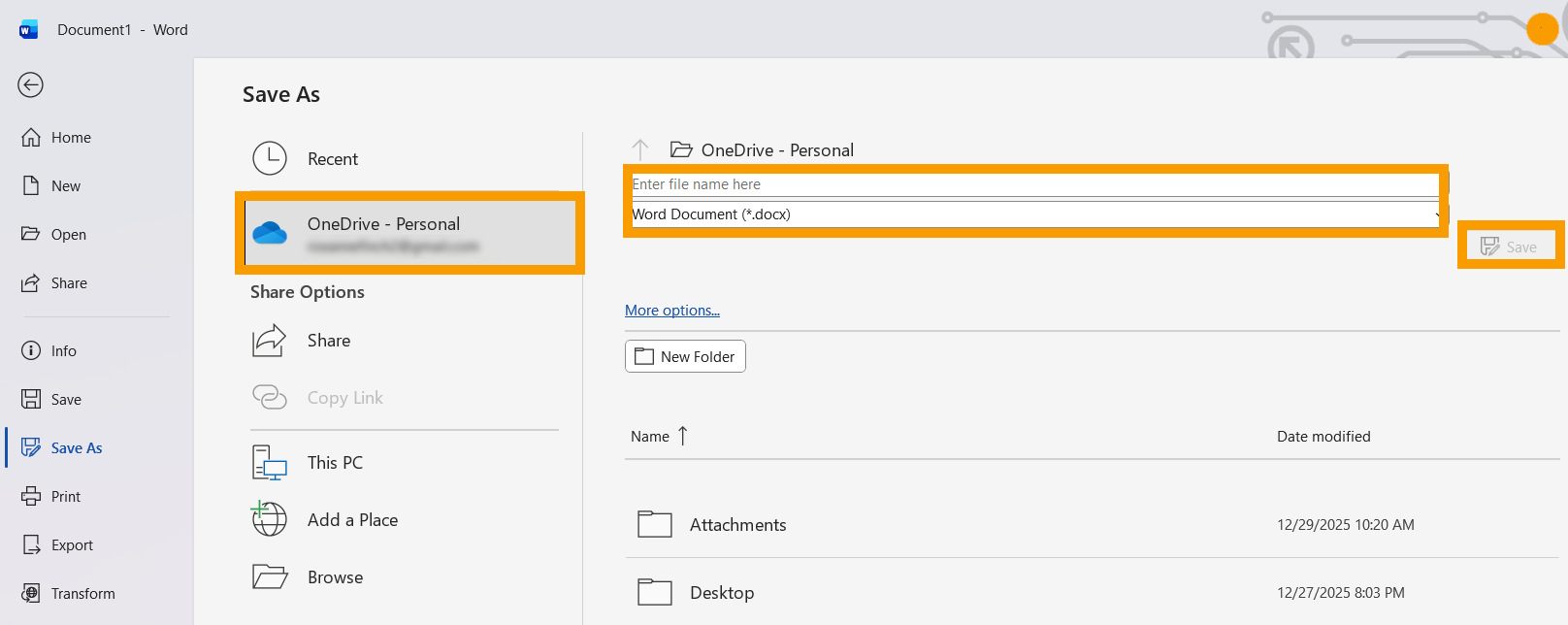Select the Recent clock icon
Image resolution: width=1568 pixels, height=625 pixels.
(x=270, y=159)
